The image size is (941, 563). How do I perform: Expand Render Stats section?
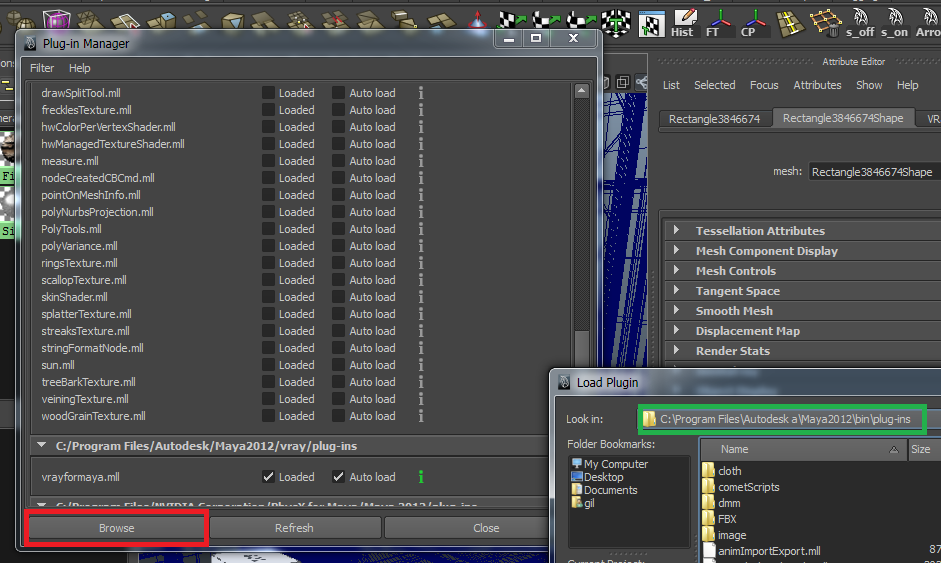coord(677,350)
